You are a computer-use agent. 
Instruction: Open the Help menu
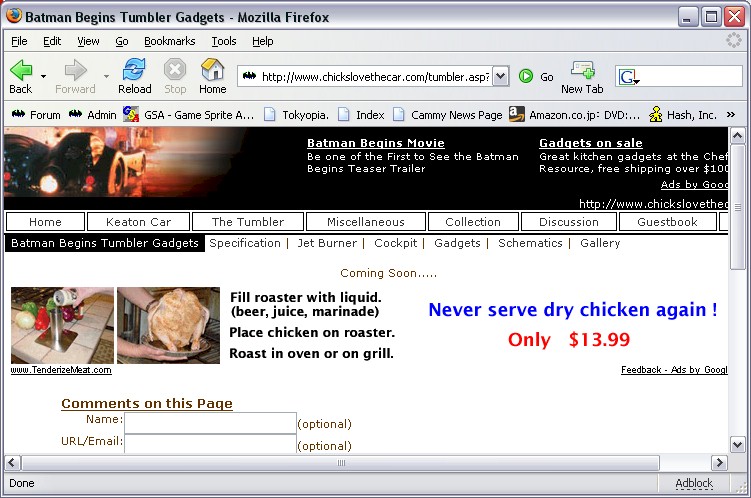(262, 41)
